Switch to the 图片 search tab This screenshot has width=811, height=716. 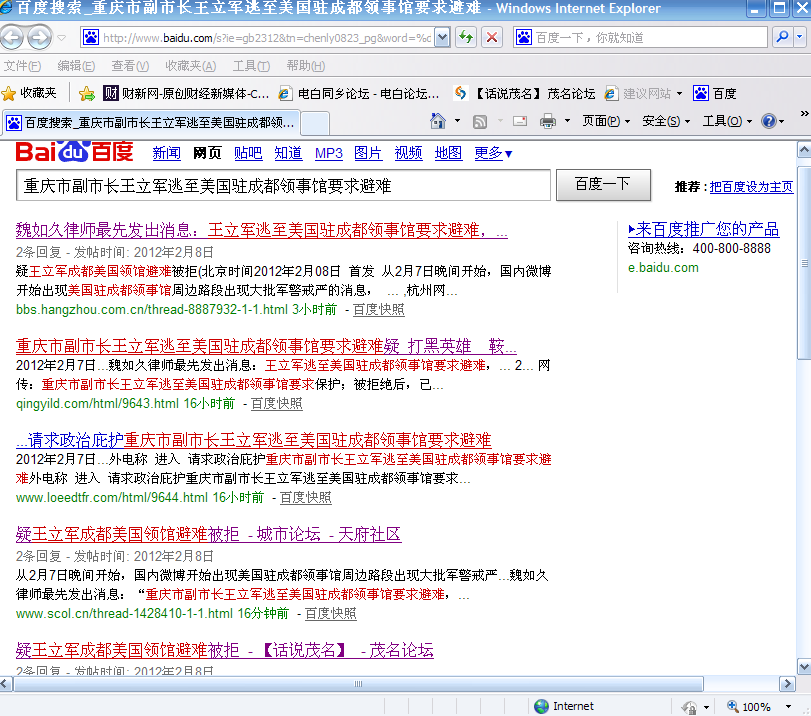pos(368,153)
